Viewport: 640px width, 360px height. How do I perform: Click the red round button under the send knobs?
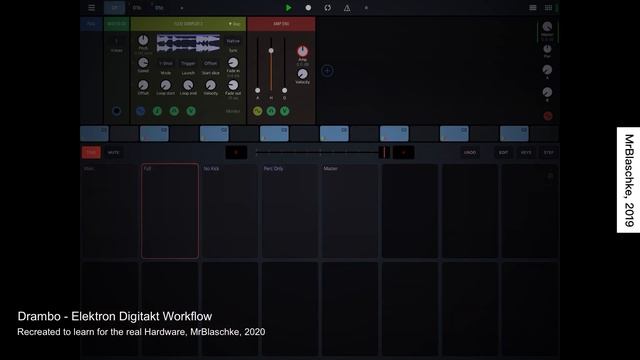[548, 116]
